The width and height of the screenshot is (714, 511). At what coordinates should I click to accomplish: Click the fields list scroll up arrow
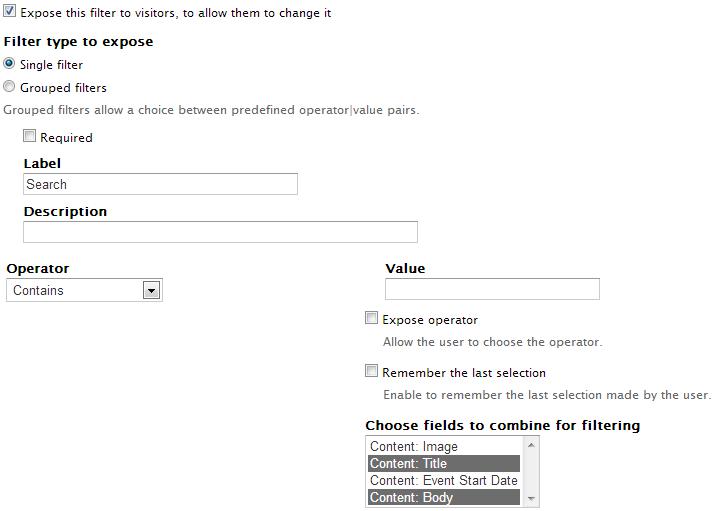click(x=531, y=445)
